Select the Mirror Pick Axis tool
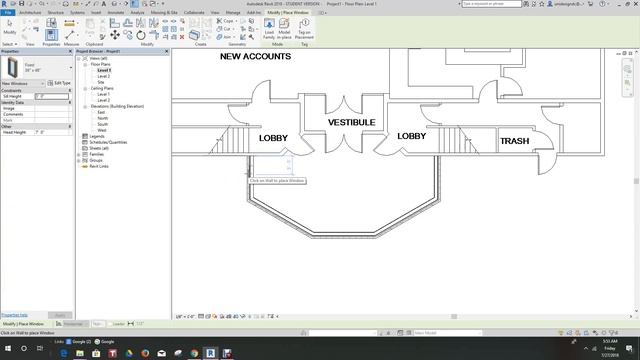 click(x=141, y=23)
